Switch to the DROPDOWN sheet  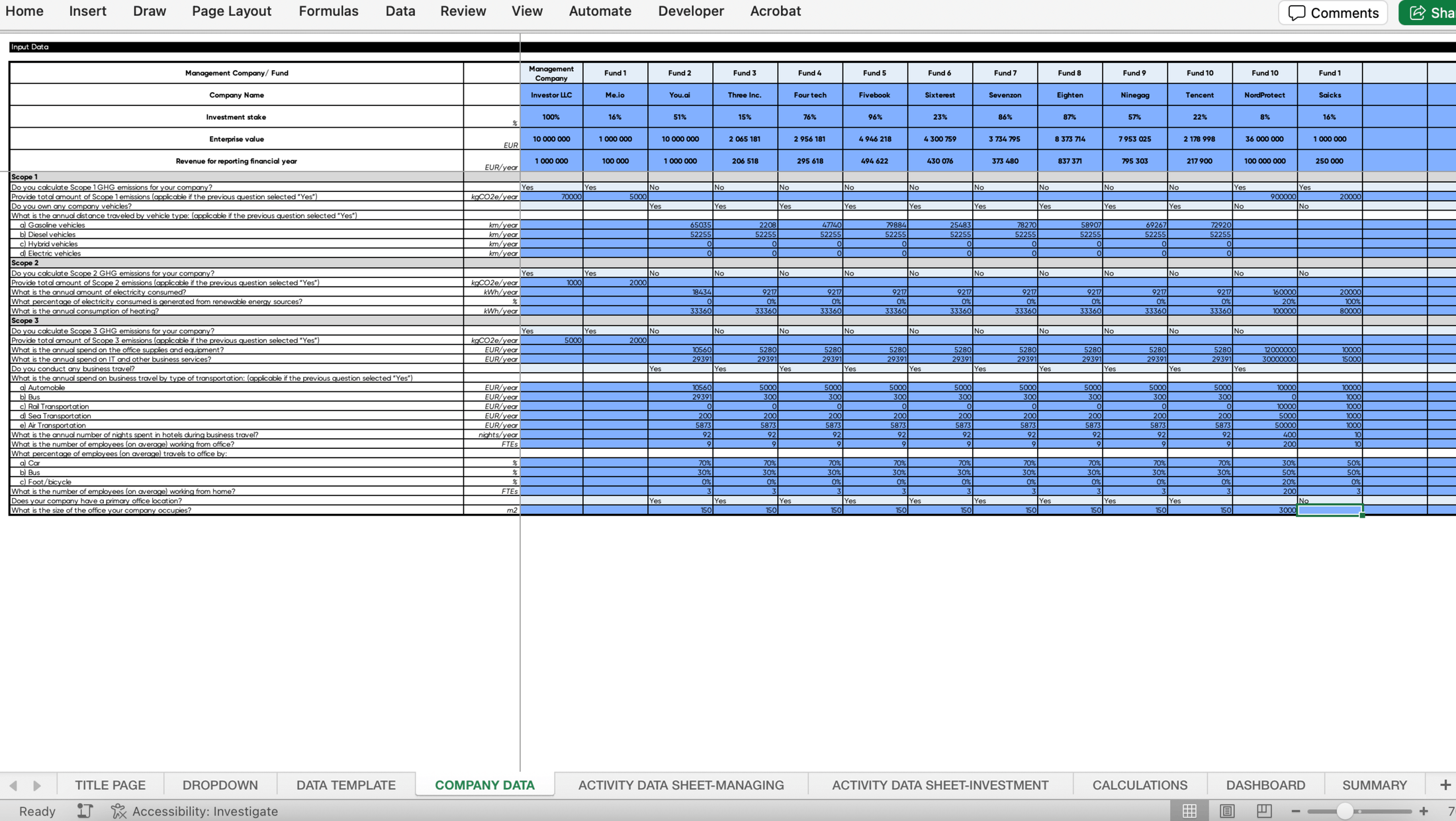tap(220, 785)
